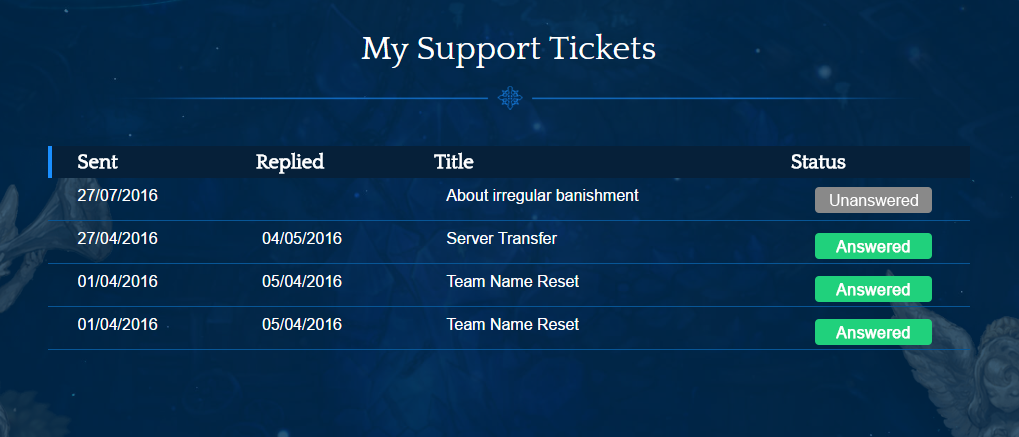Click the 27/04/2016 sent date
Screen dimensions: 1019x437
118,239
